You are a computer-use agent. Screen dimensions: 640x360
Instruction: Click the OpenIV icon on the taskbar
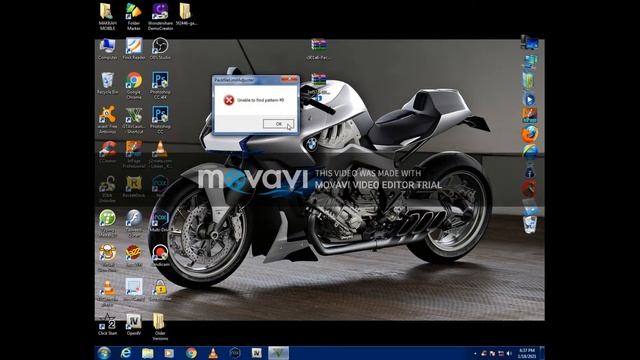[x=256, y=353]
